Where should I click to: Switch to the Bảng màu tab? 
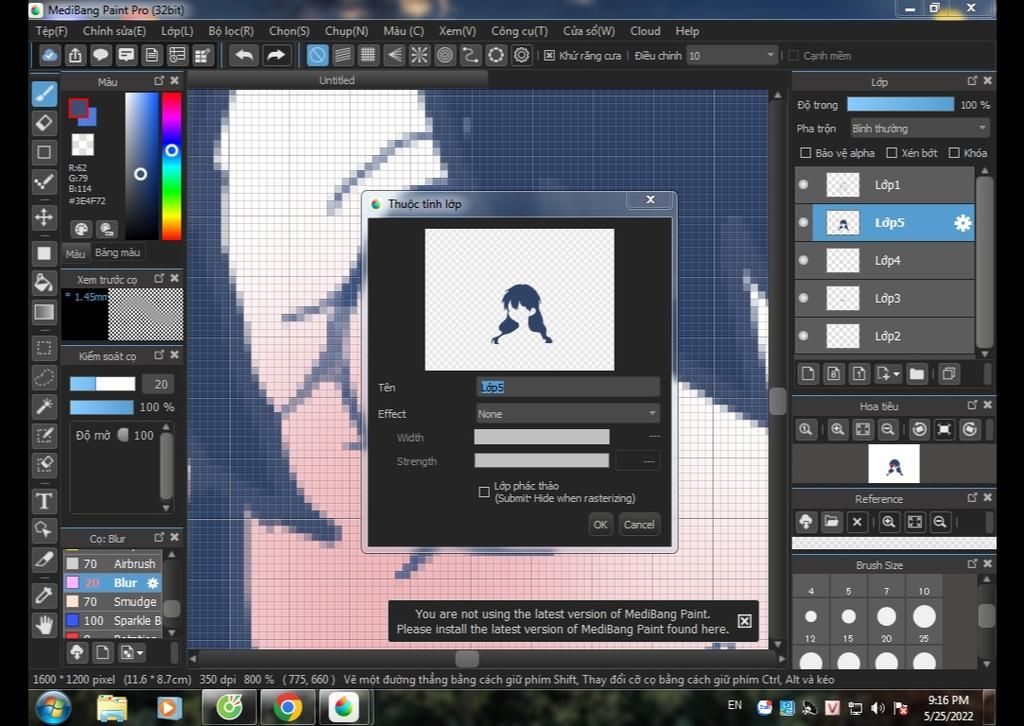tap(118, 253)
